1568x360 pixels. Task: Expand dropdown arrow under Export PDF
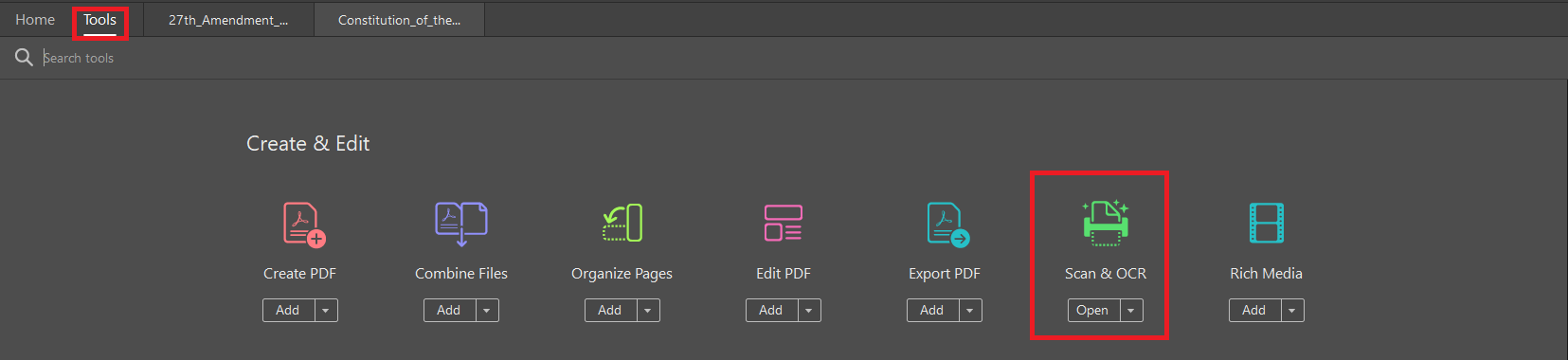click(970, 310)
